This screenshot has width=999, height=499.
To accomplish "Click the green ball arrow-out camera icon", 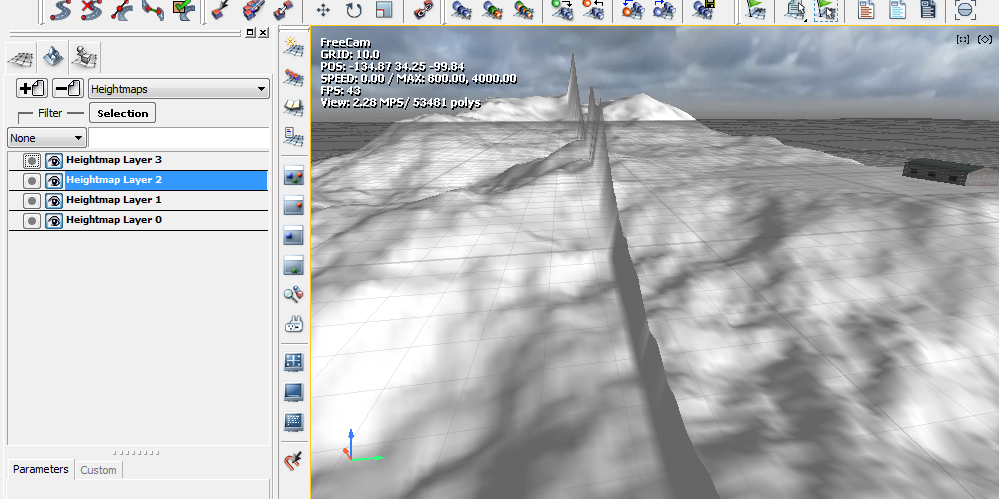I will 563,10.
